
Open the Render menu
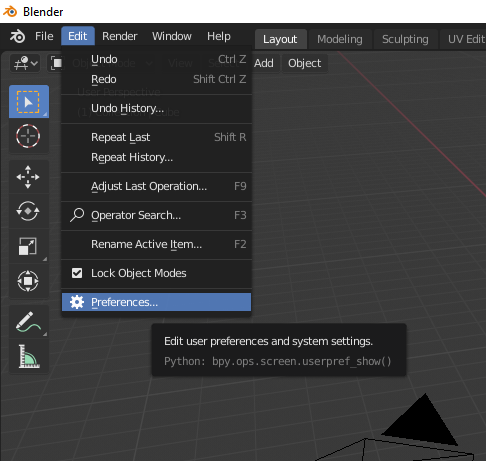click(120, 36)
